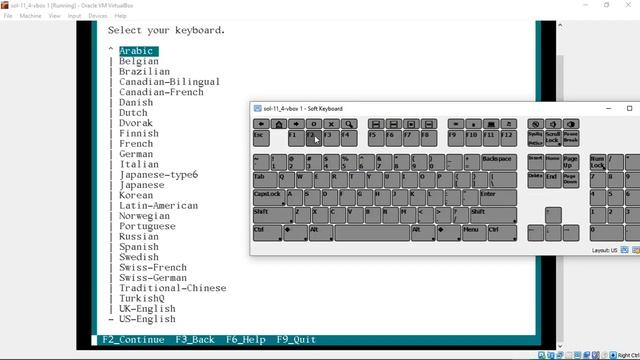Click the left arrow key on soft keyboard
The width and height of the screenshot is (640, 360).
[x=536, y=233]
